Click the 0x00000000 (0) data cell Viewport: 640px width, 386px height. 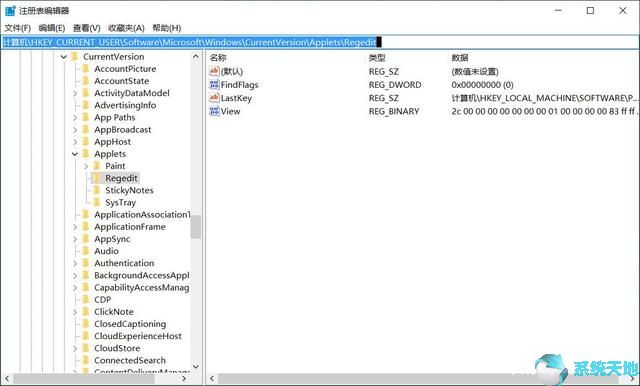[482, 85]
